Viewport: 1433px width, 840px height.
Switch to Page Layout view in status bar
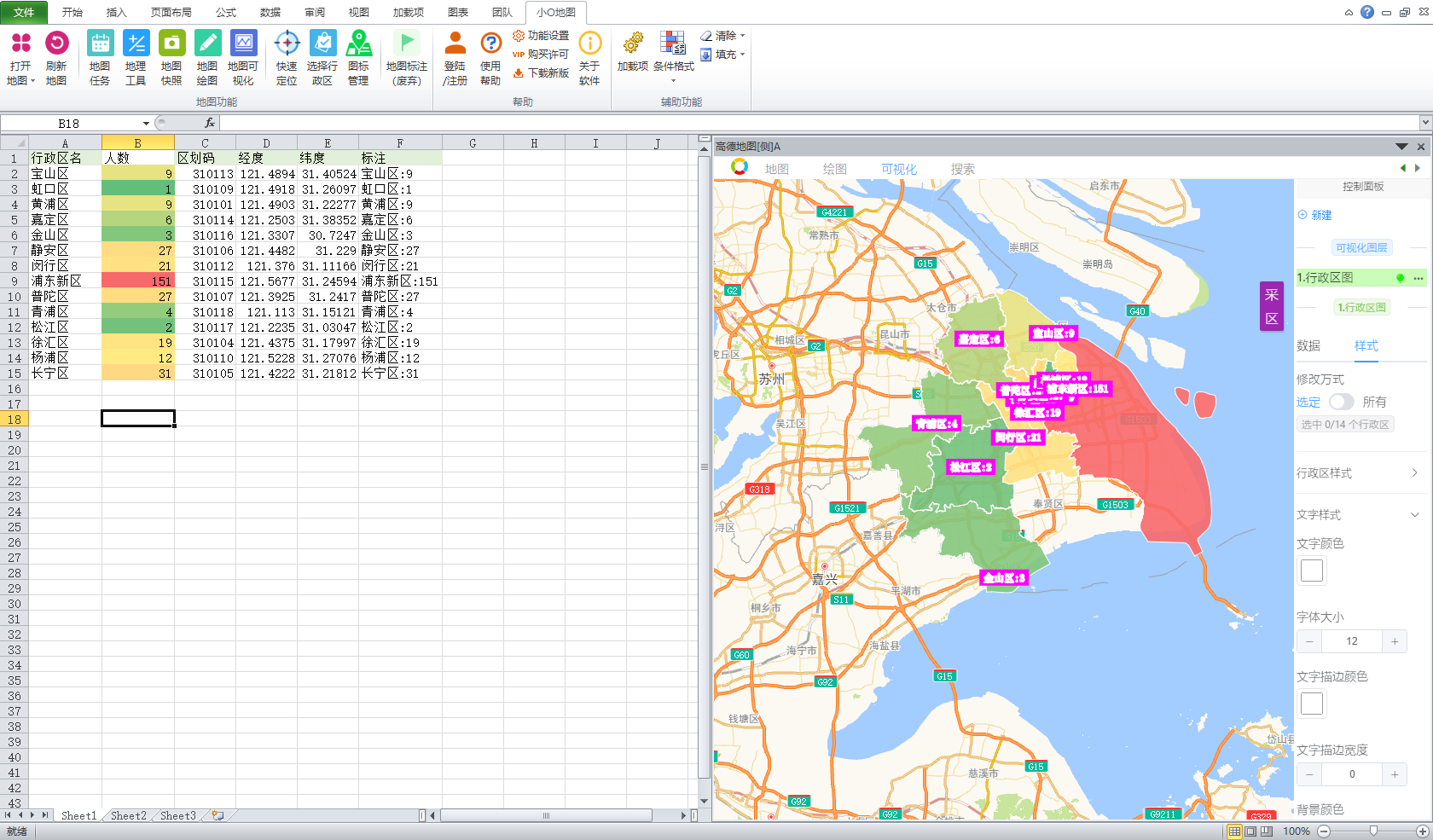click(x=1250, y=831)
